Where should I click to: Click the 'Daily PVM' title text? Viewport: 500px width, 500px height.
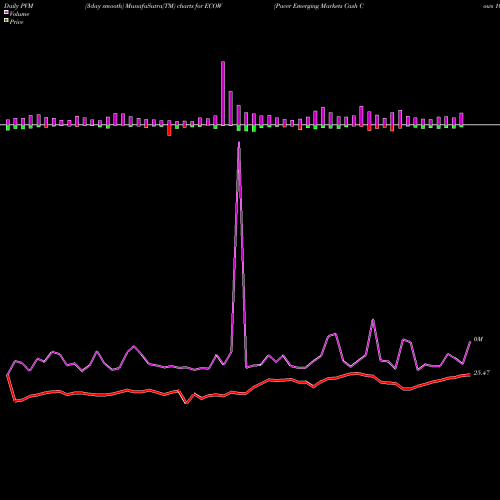[x=19, y=6]
